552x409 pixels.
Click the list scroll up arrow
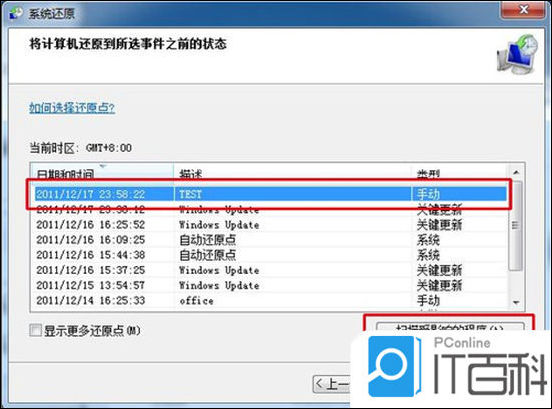tap(516, 172)
